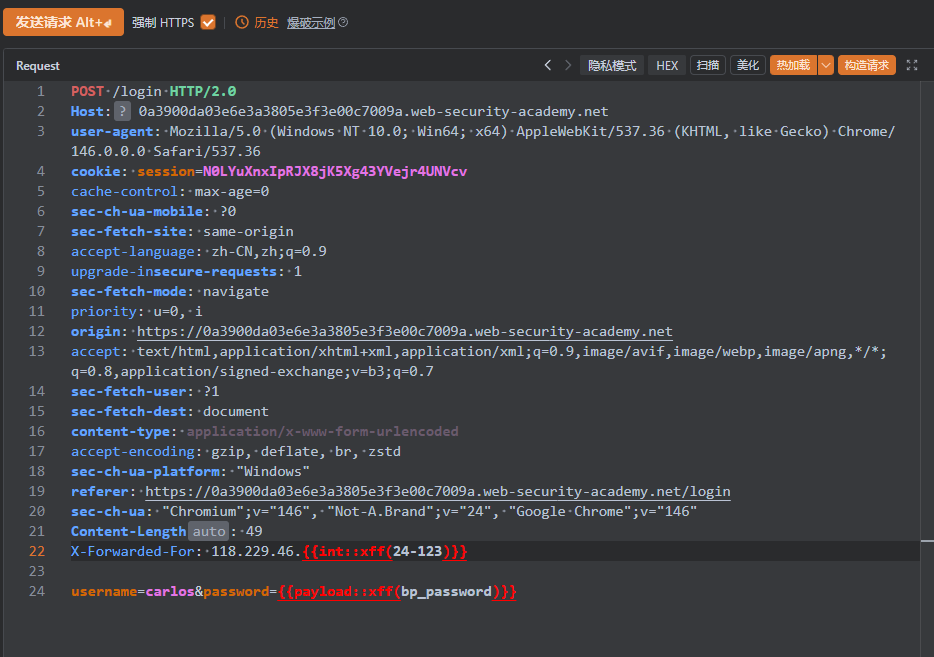Expand the dropdown arrow next to 热加载
934x657 pixels.
825,65
